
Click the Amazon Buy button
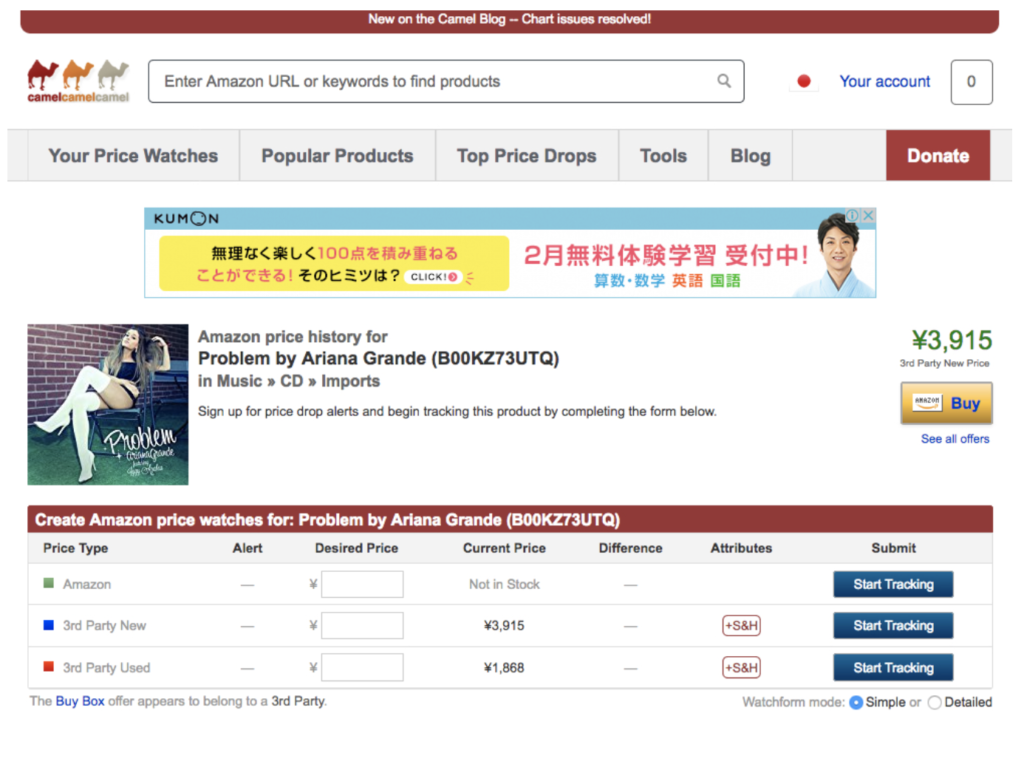coord(946,403)
